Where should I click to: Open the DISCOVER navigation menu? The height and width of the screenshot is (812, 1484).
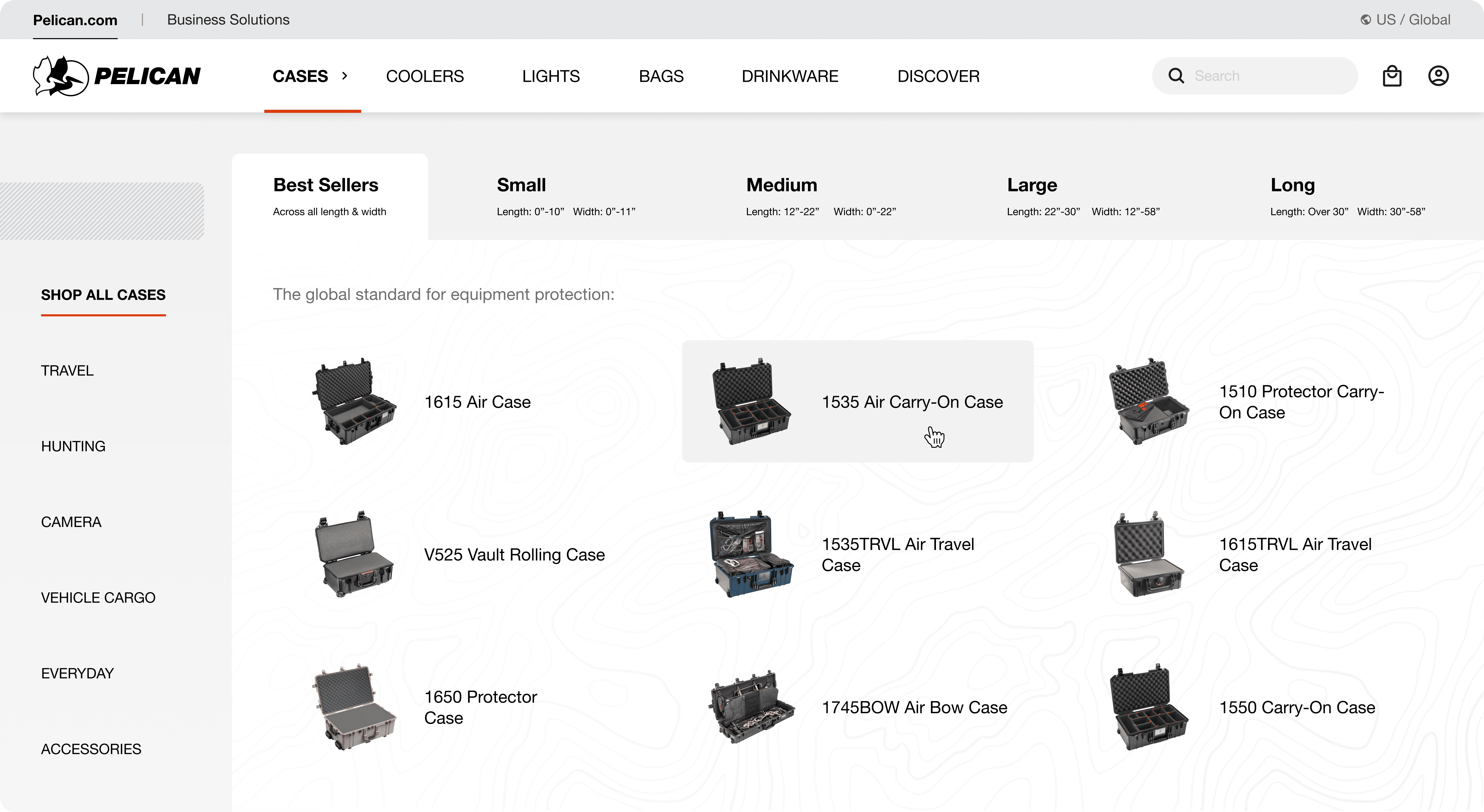pos(938,76)
